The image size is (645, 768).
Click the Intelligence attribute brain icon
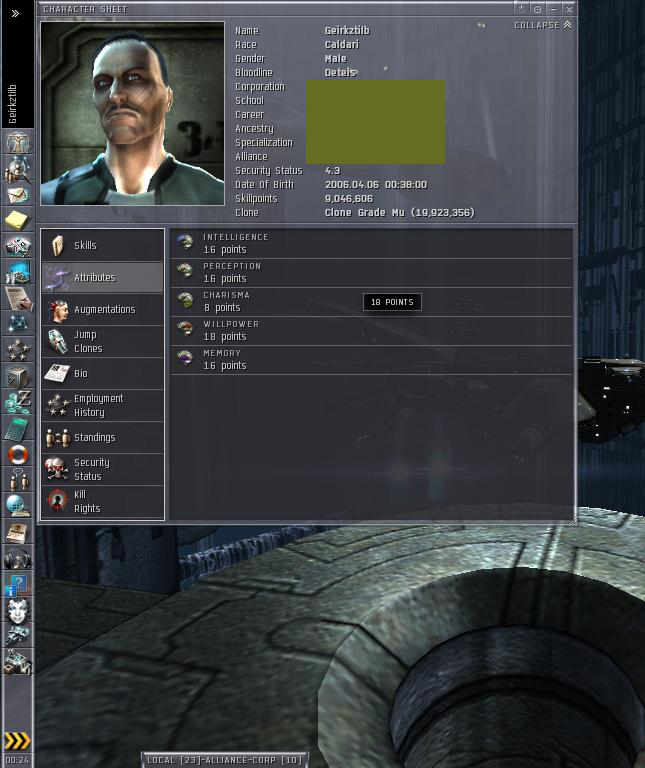click(x=185, y=241)
